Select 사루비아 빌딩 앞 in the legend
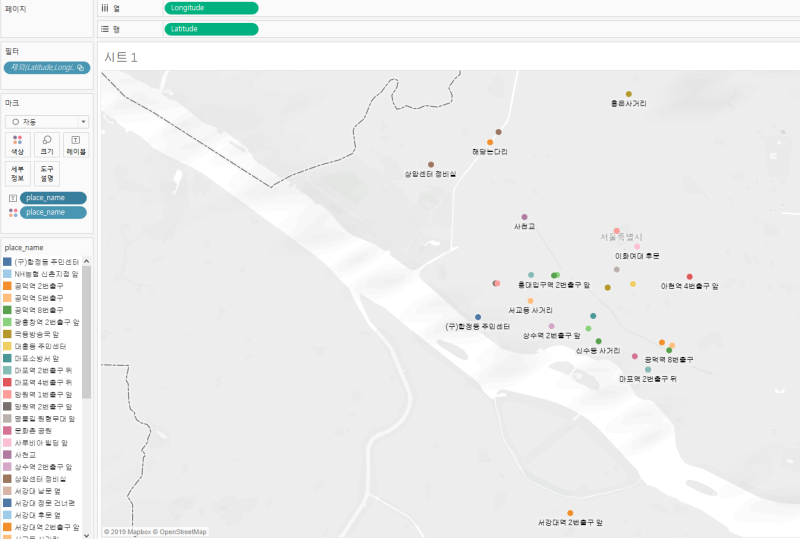The width and height of the screenshot is (800, 539). [41, 443]
